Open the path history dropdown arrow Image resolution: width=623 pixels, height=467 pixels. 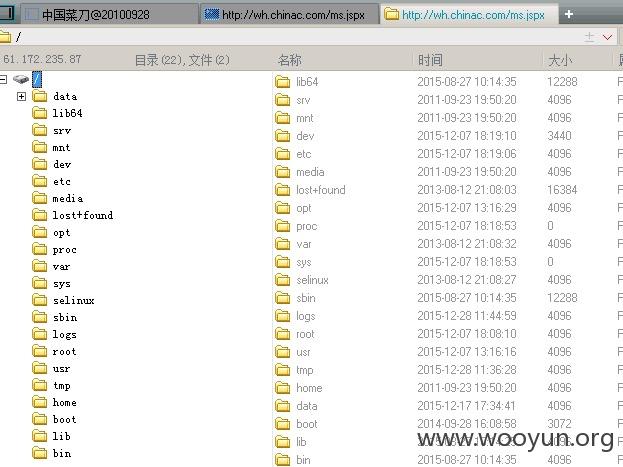tap(608, 37)
